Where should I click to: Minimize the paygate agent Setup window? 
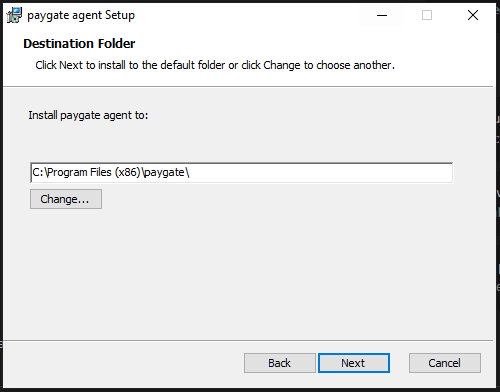(x=382, y=15)
